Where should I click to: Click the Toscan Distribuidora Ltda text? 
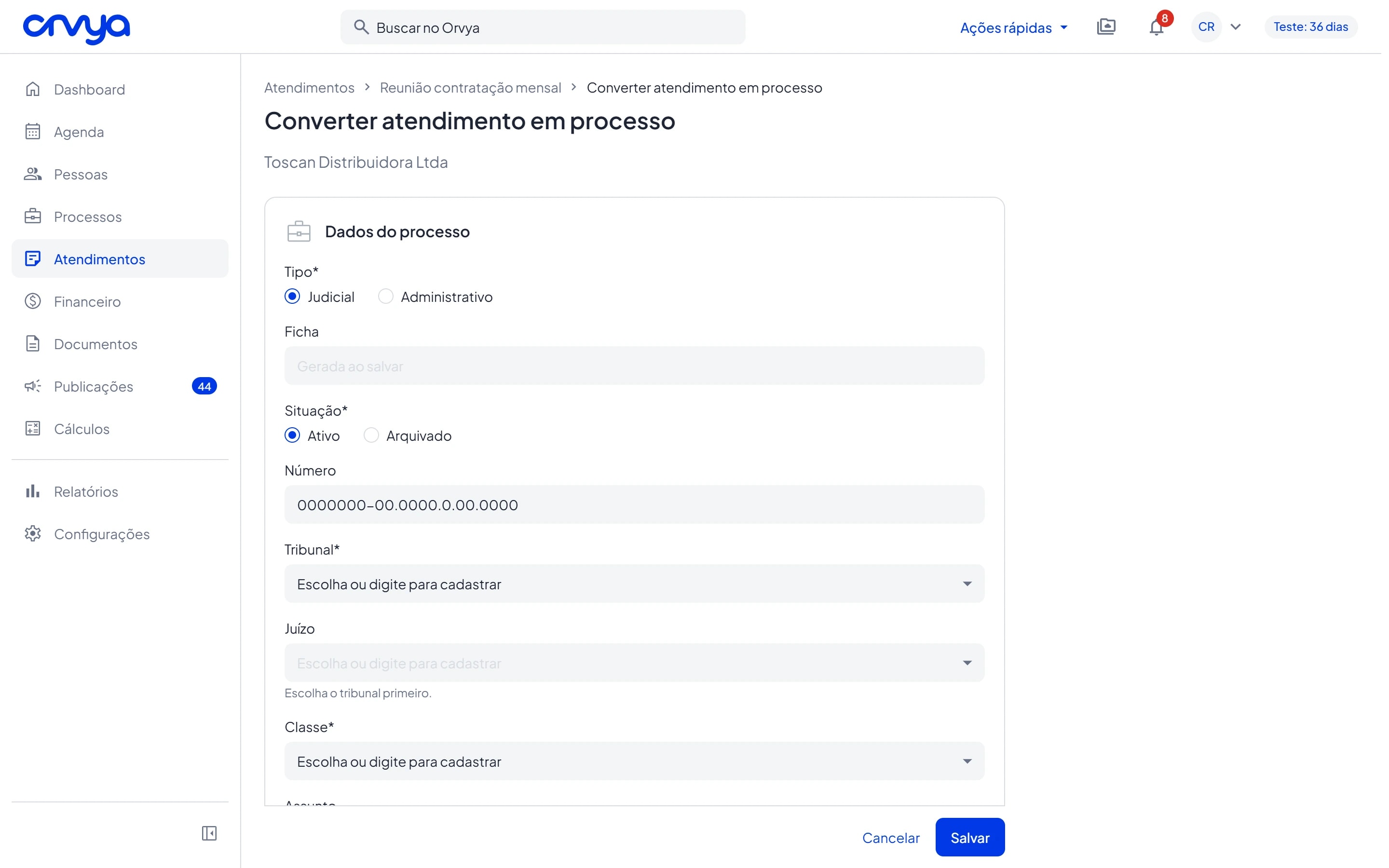tap(356, 163)
